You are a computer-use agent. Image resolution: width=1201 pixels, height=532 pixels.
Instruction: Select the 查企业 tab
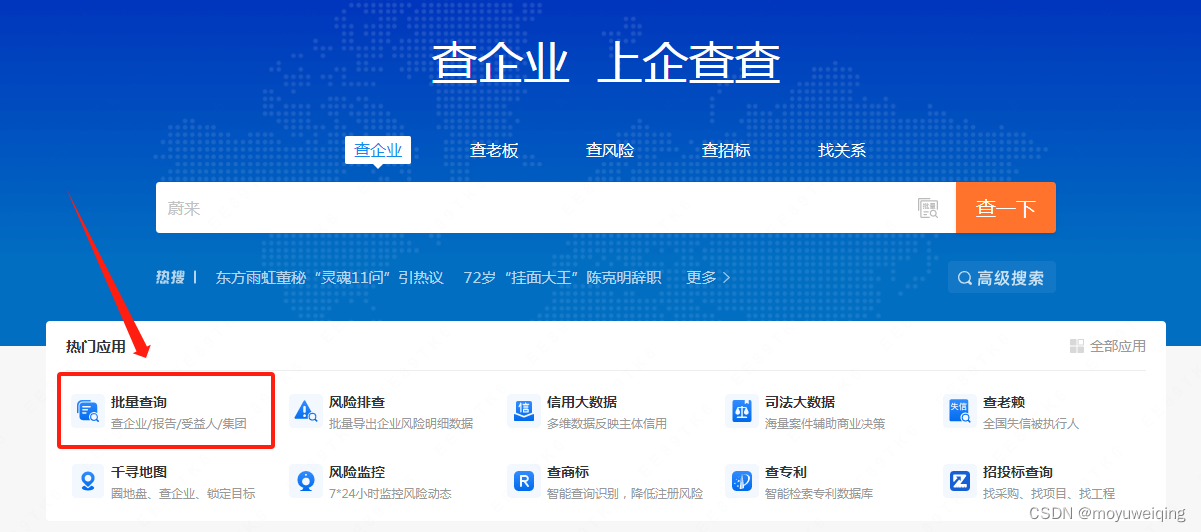[x=378, y=150]
